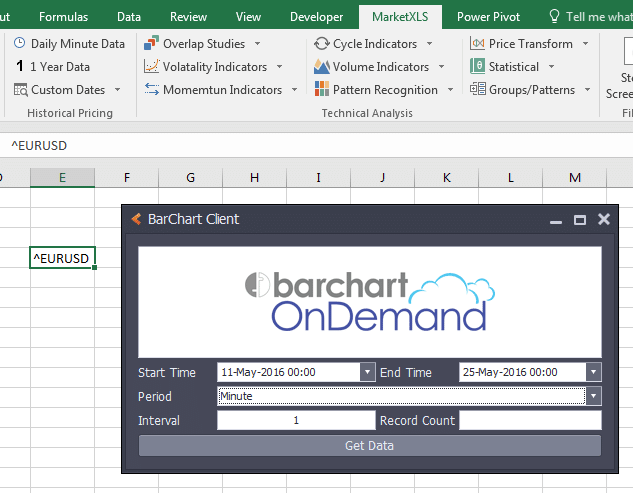Open the Period dropdown arrow
The width and height of the screenshot is (633, 493).
pos(593,396)
